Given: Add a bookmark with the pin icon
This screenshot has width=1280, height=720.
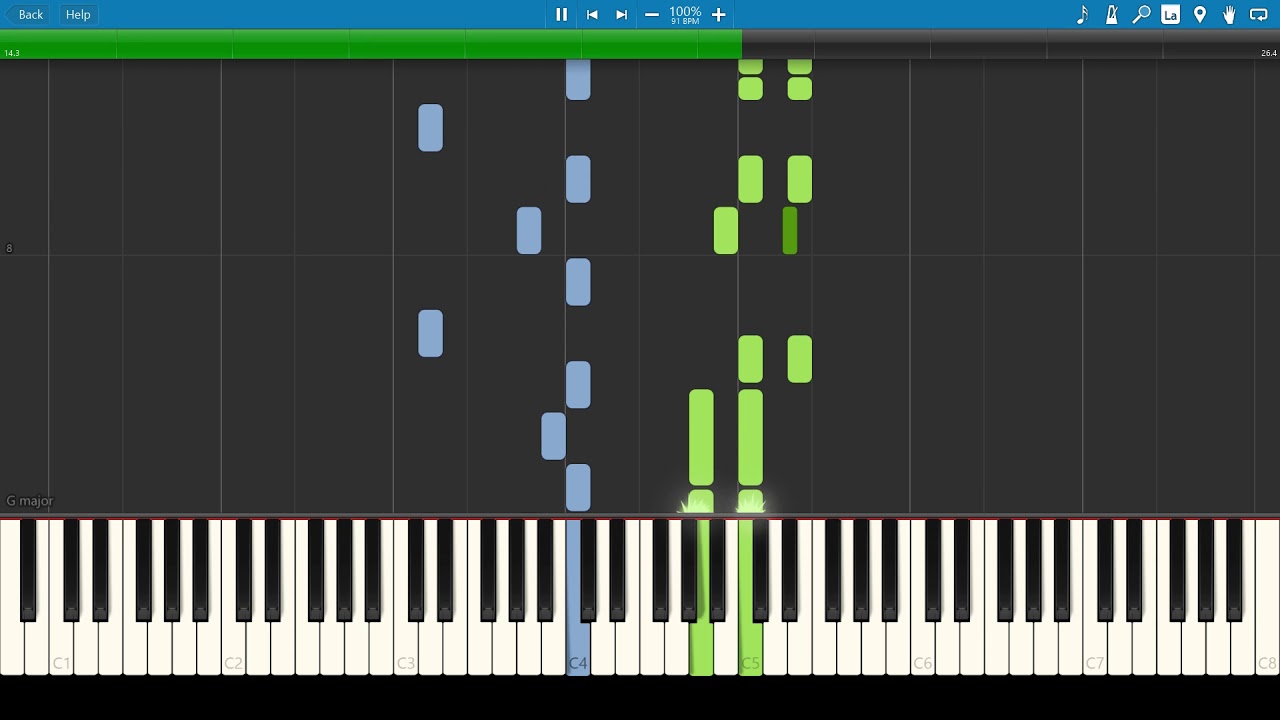Looking at the screenshot, I should 1200,14.
